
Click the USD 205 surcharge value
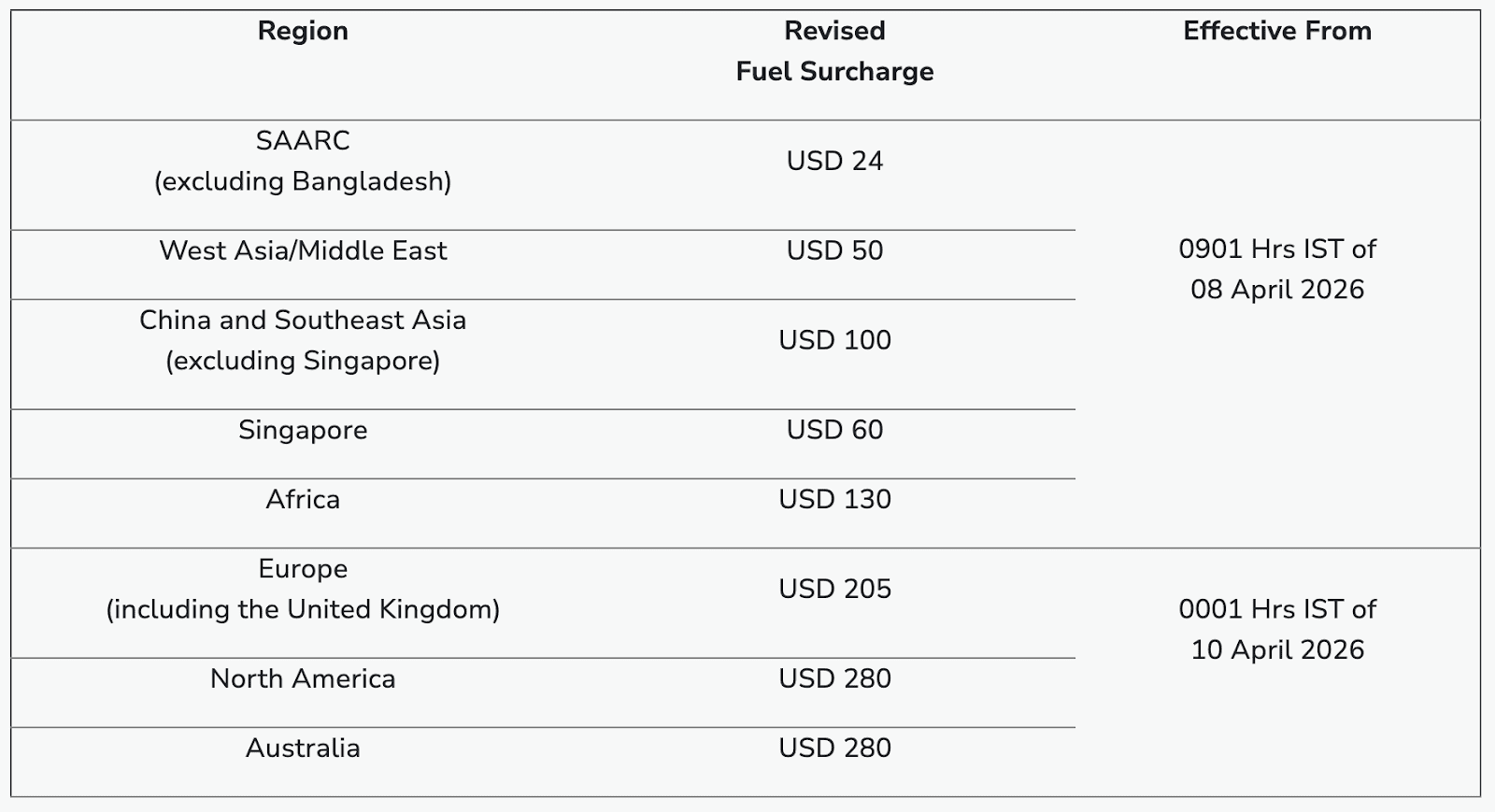834,589
